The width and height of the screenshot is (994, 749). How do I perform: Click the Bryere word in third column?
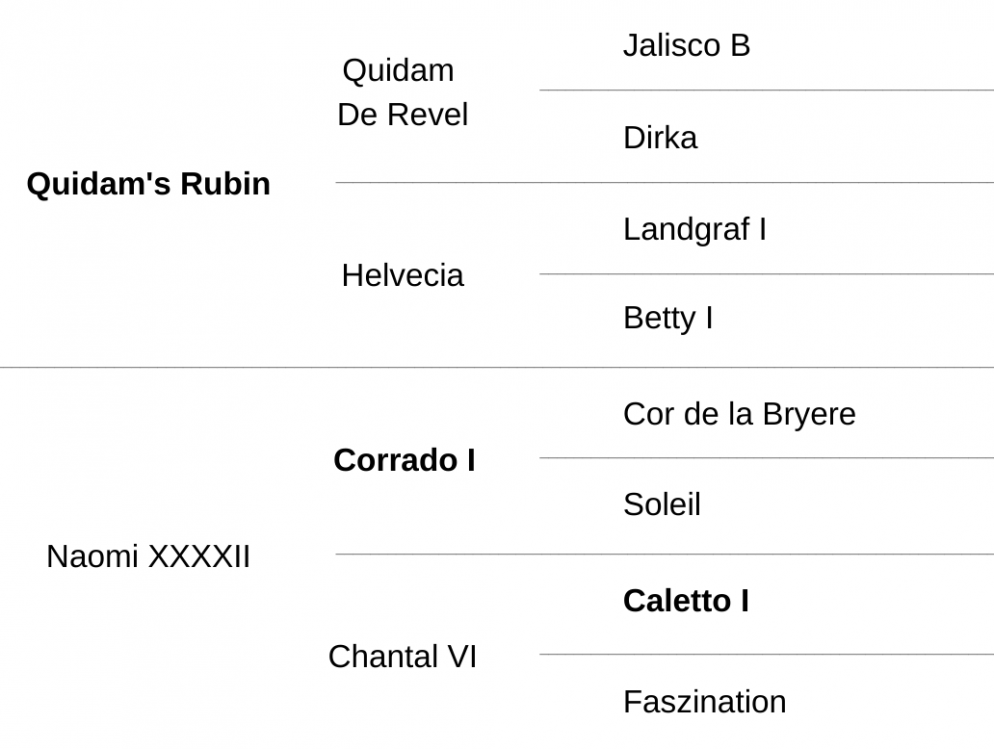809,414
